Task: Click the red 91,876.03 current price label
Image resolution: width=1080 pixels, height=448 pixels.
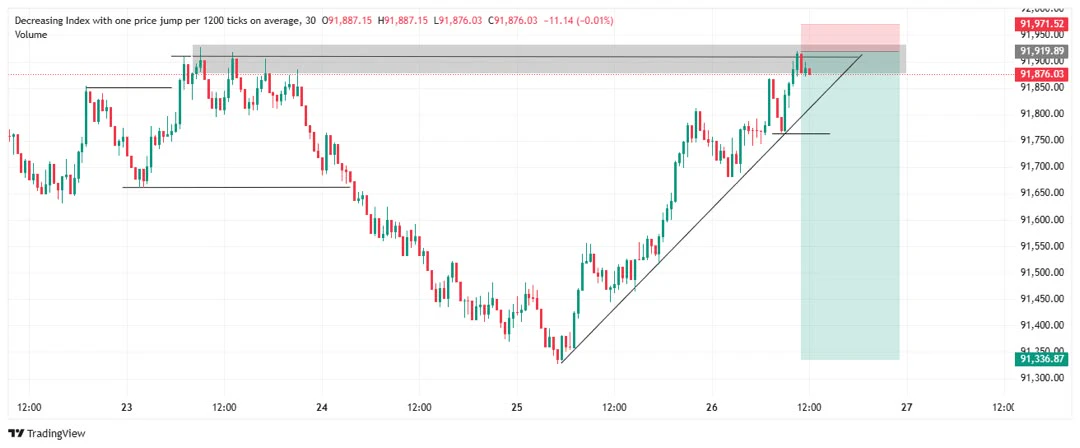Action: 1043,74
